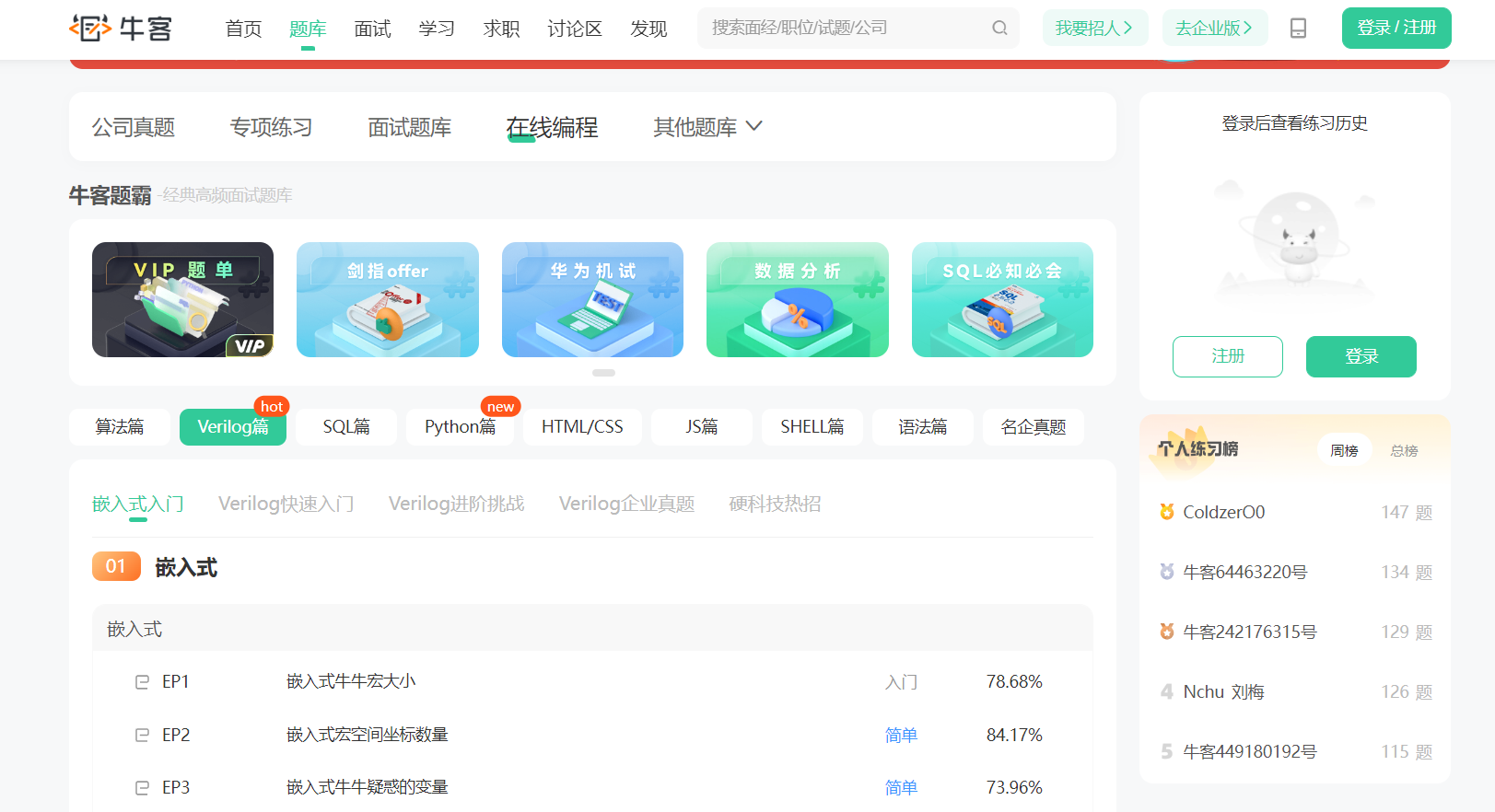Open 学习 in the top navigation
The image size is (1495, 812).
click(437, 29)
